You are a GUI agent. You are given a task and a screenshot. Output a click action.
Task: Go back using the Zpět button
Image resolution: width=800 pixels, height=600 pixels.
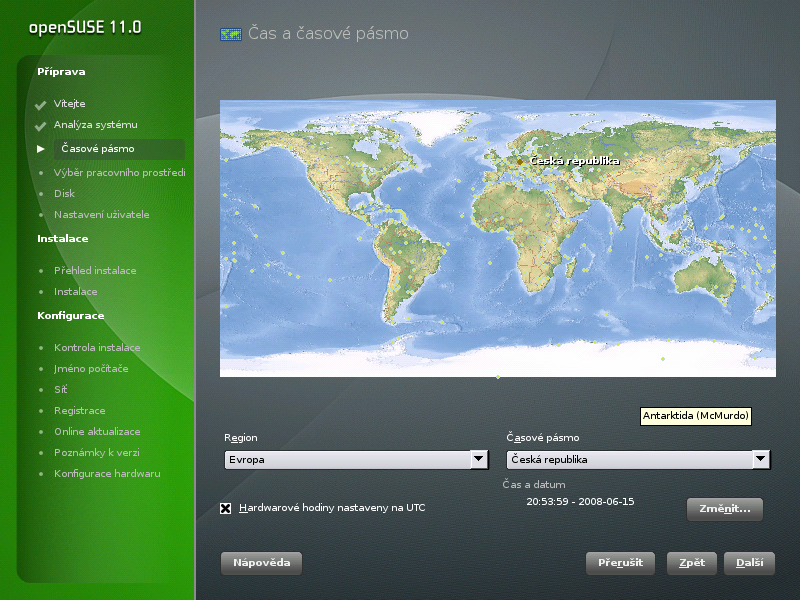click(691, 563)
